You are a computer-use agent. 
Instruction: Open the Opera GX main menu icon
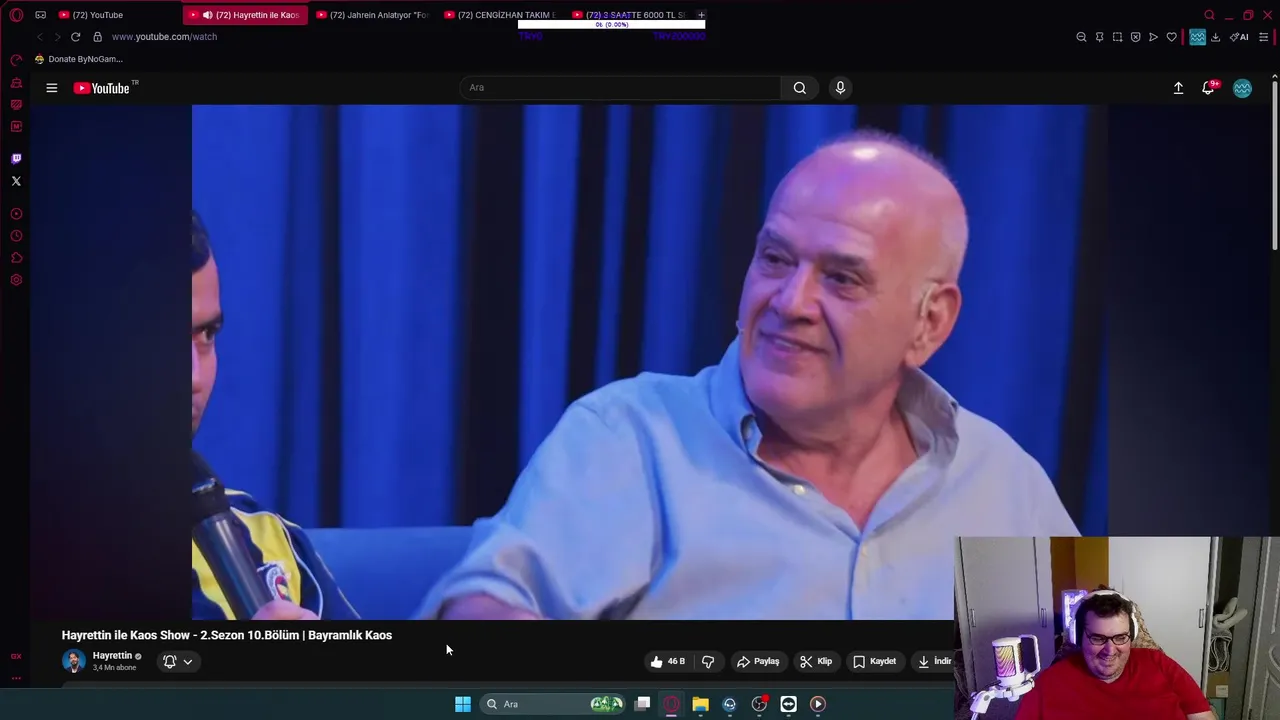coord(16,15)
